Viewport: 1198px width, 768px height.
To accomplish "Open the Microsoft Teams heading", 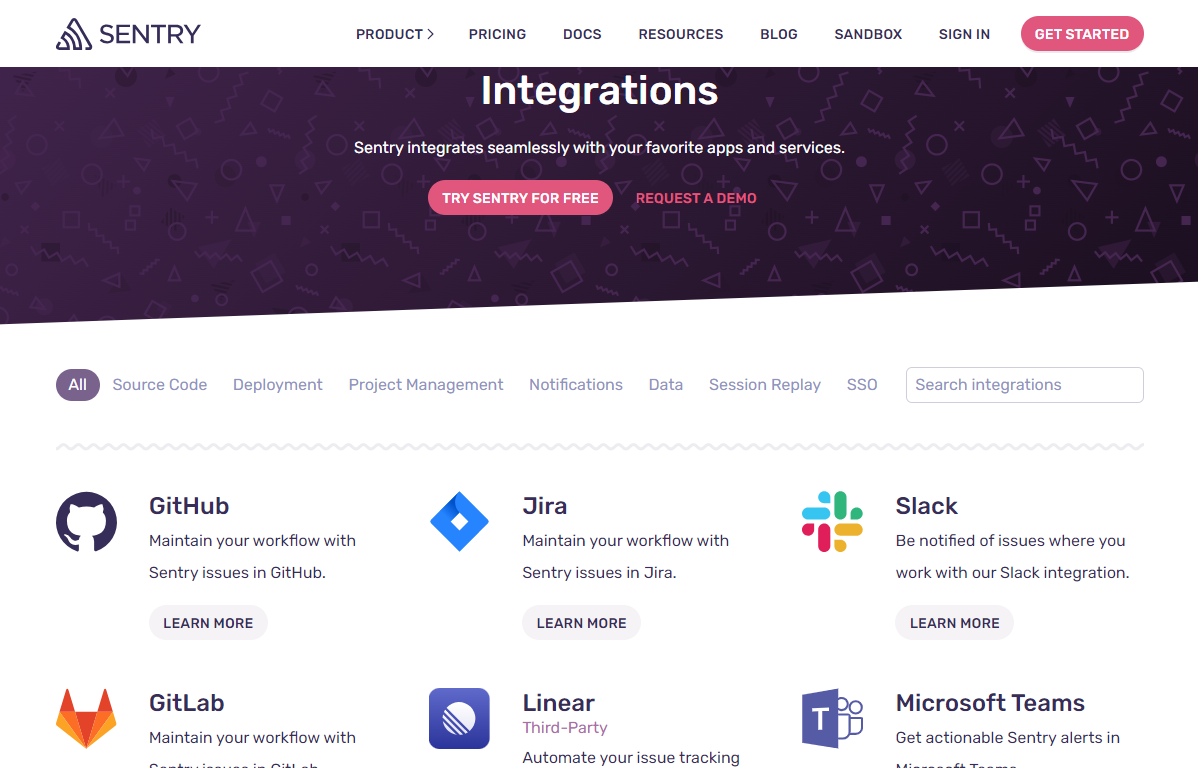I will coord(990,703).
